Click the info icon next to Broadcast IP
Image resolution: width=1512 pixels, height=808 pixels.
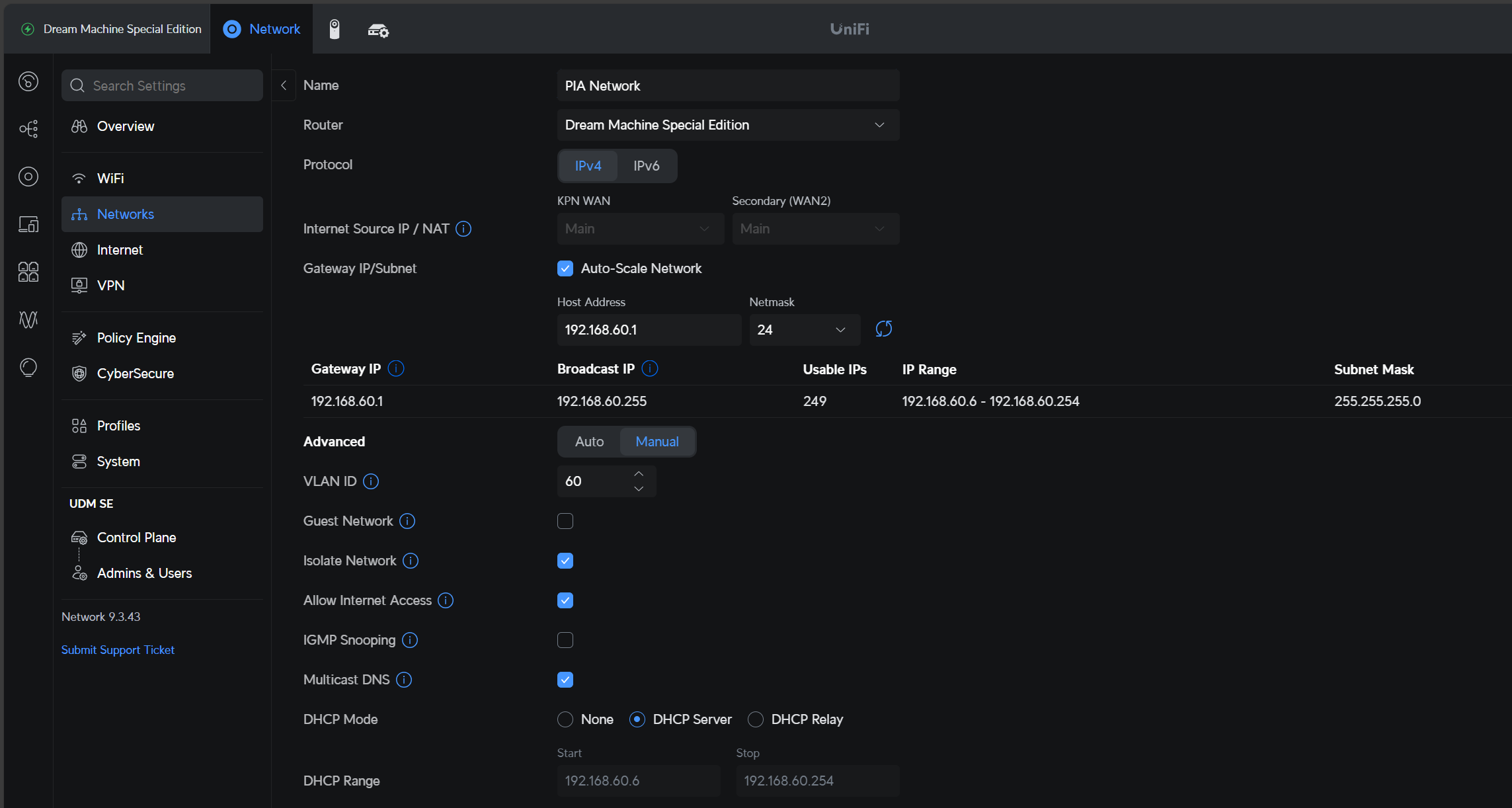[650, 368]
